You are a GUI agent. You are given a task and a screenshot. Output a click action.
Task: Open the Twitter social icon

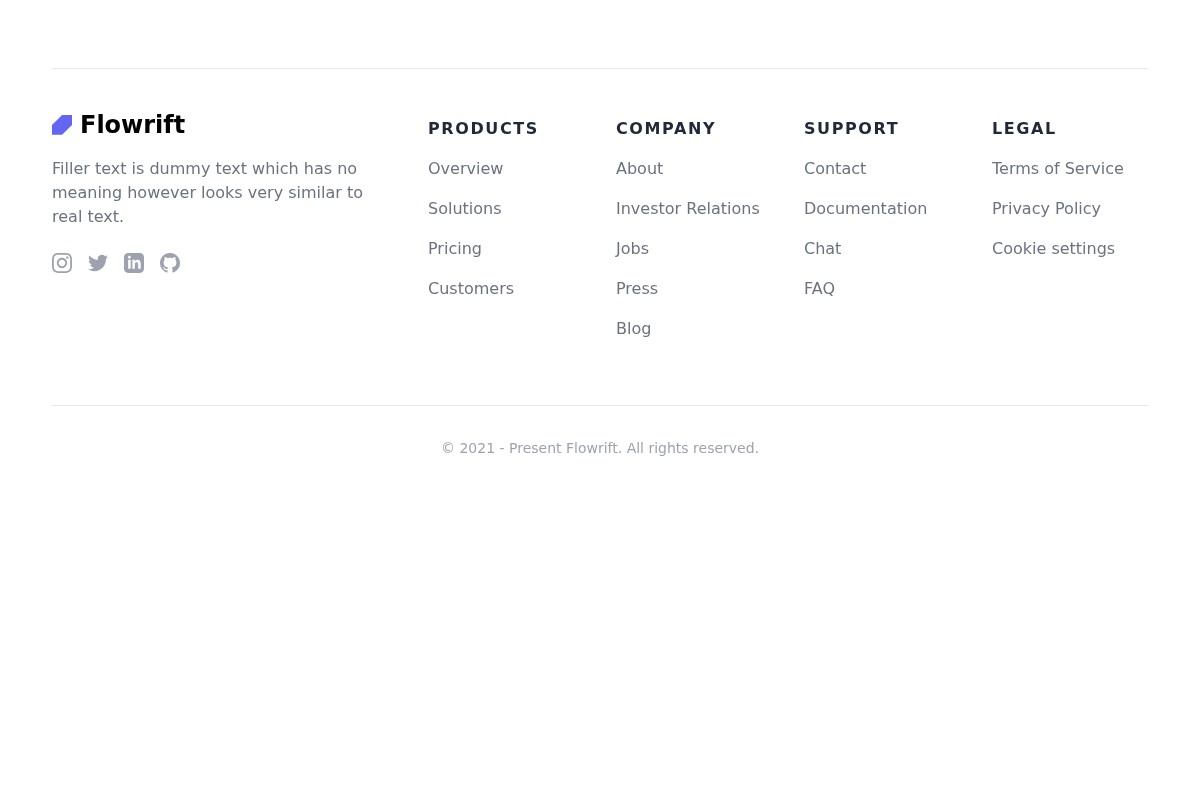pyautogui.click(x=98, y=263)
